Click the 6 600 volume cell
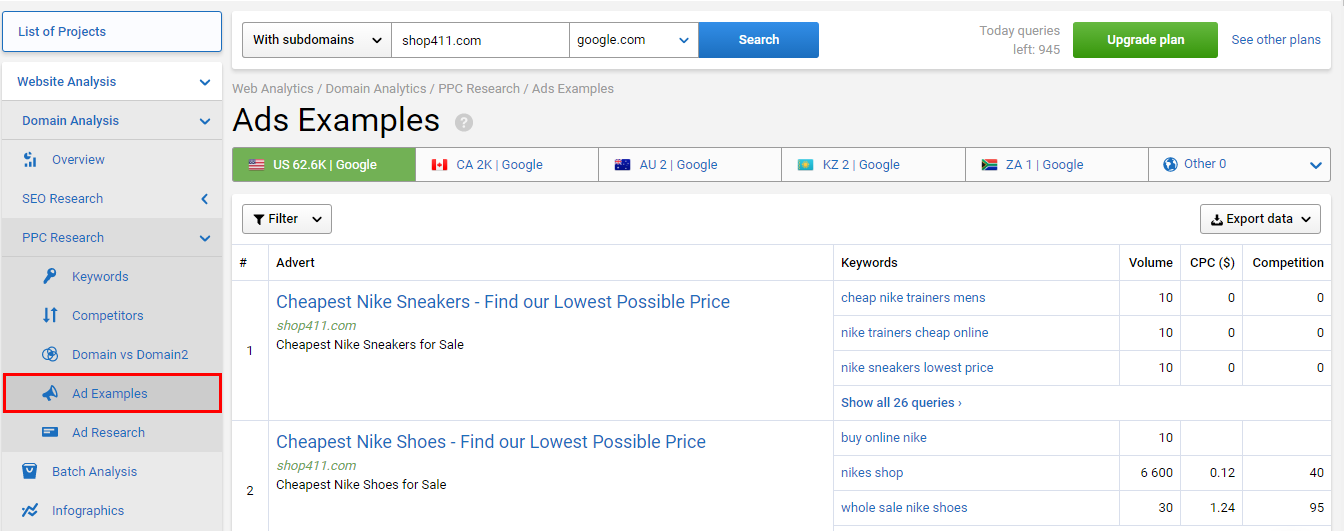This screenshot has height=531, width=1344. pos(1150,473)
